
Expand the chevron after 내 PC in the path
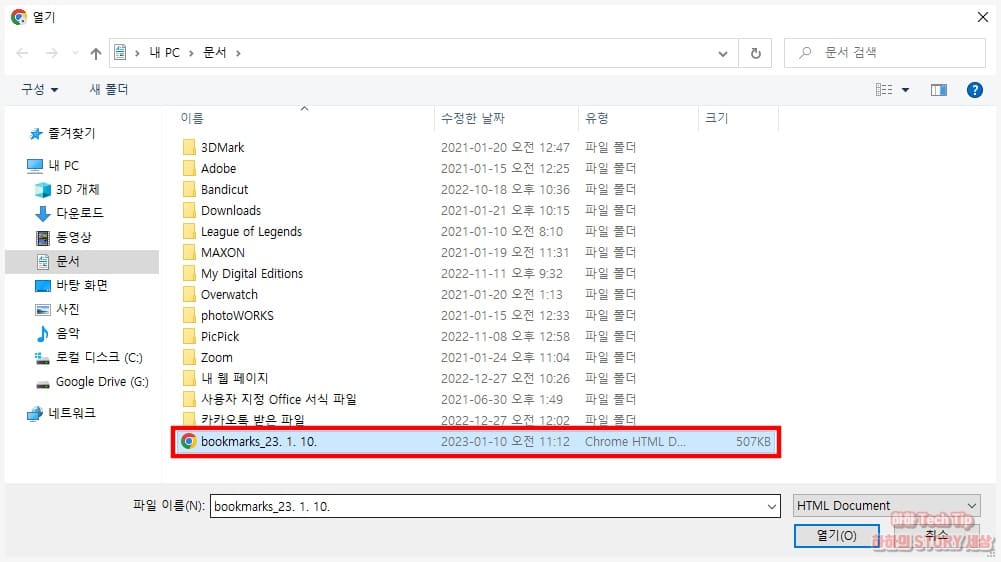[191, 54]
